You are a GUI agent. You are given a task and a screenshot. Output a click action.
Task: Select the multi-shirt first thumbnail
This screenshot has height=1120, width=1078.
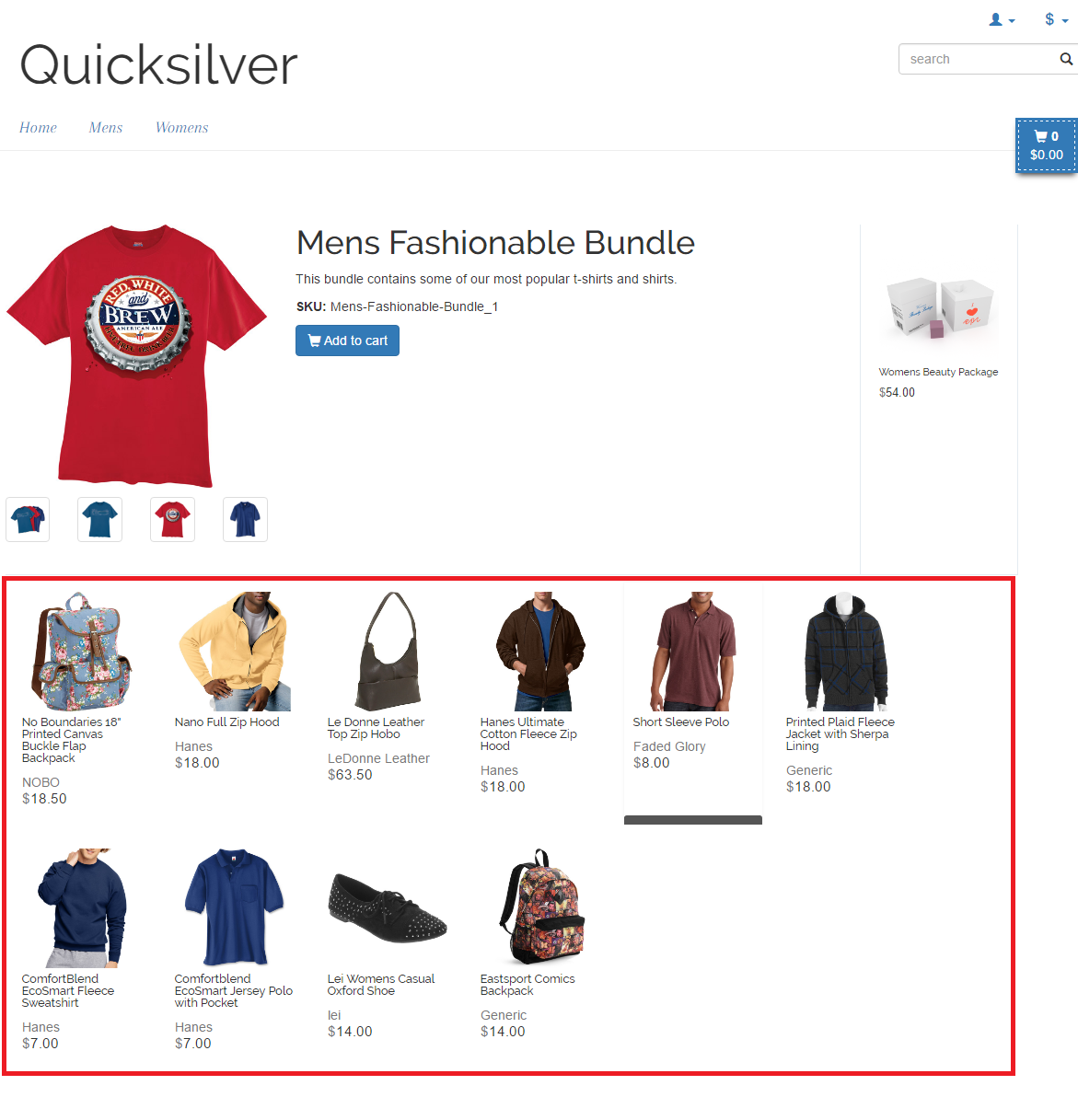click(28, 519)
